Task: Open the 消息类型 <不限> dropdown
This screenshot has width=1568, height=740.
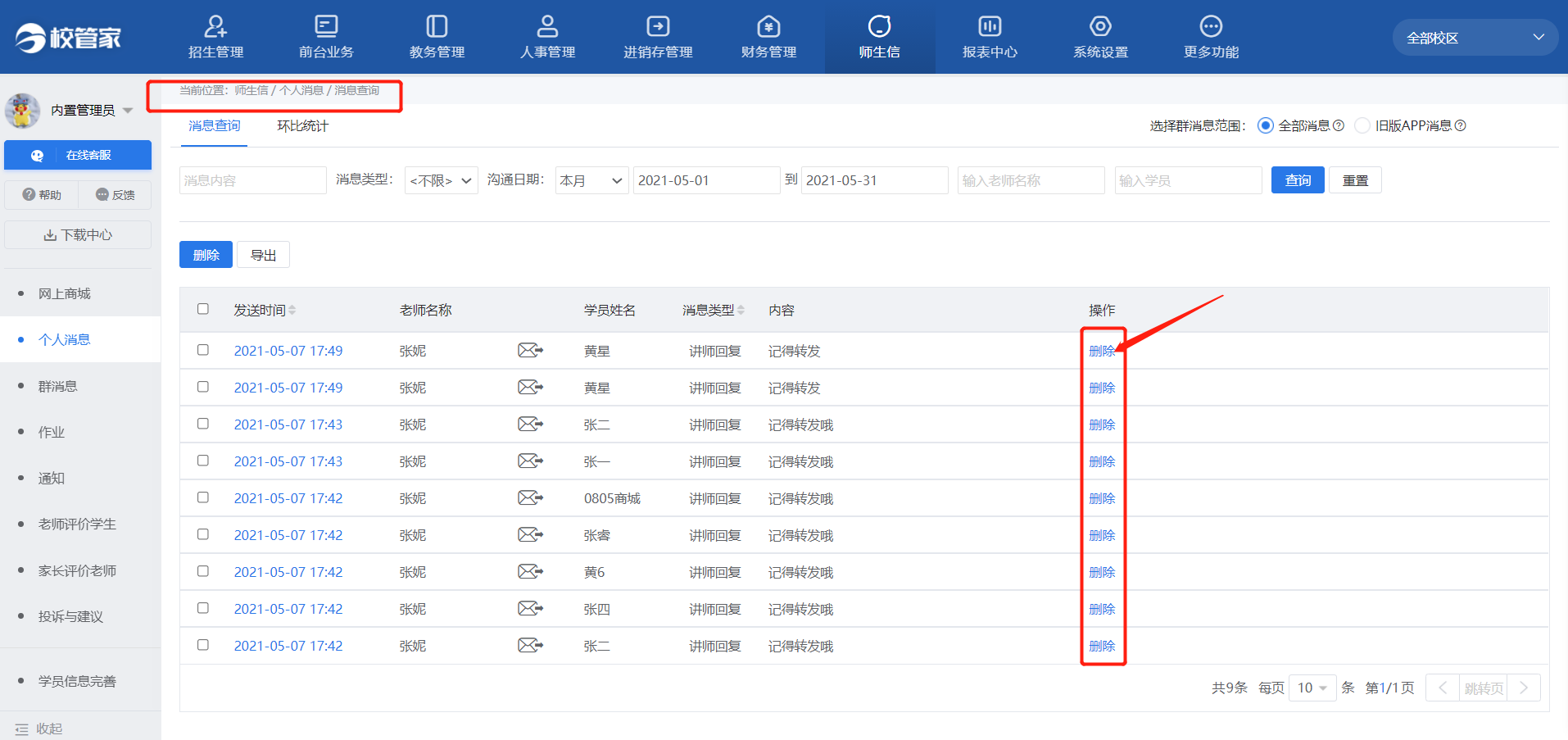Action: (x=442, y=180)
